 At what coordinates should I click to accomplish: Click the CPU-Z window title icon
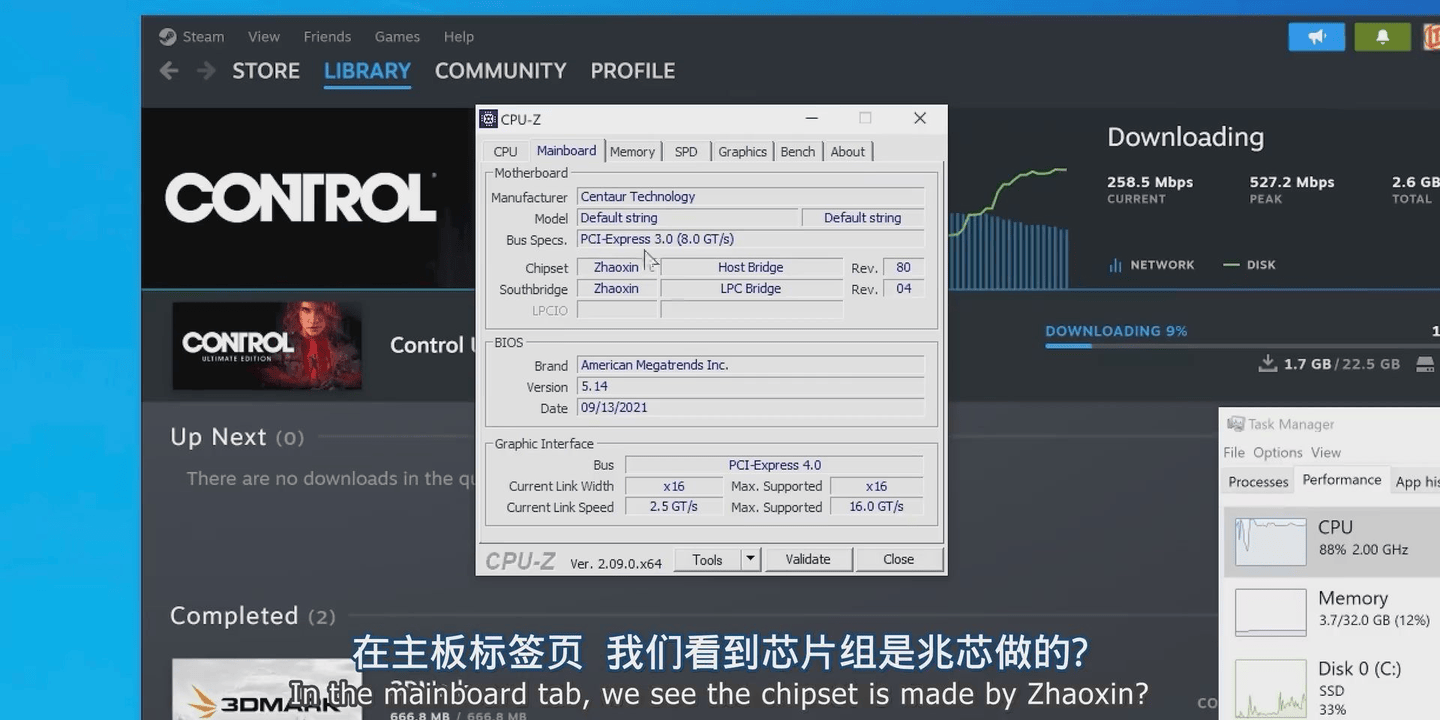(488, 119)
